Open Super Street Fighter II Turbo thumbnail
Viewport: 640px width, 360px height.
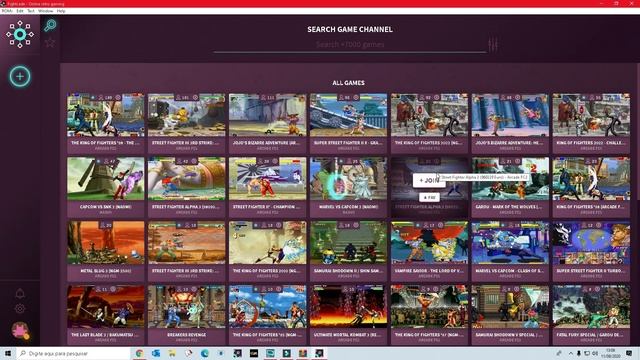pyautogui.click(x=591, y=242)
